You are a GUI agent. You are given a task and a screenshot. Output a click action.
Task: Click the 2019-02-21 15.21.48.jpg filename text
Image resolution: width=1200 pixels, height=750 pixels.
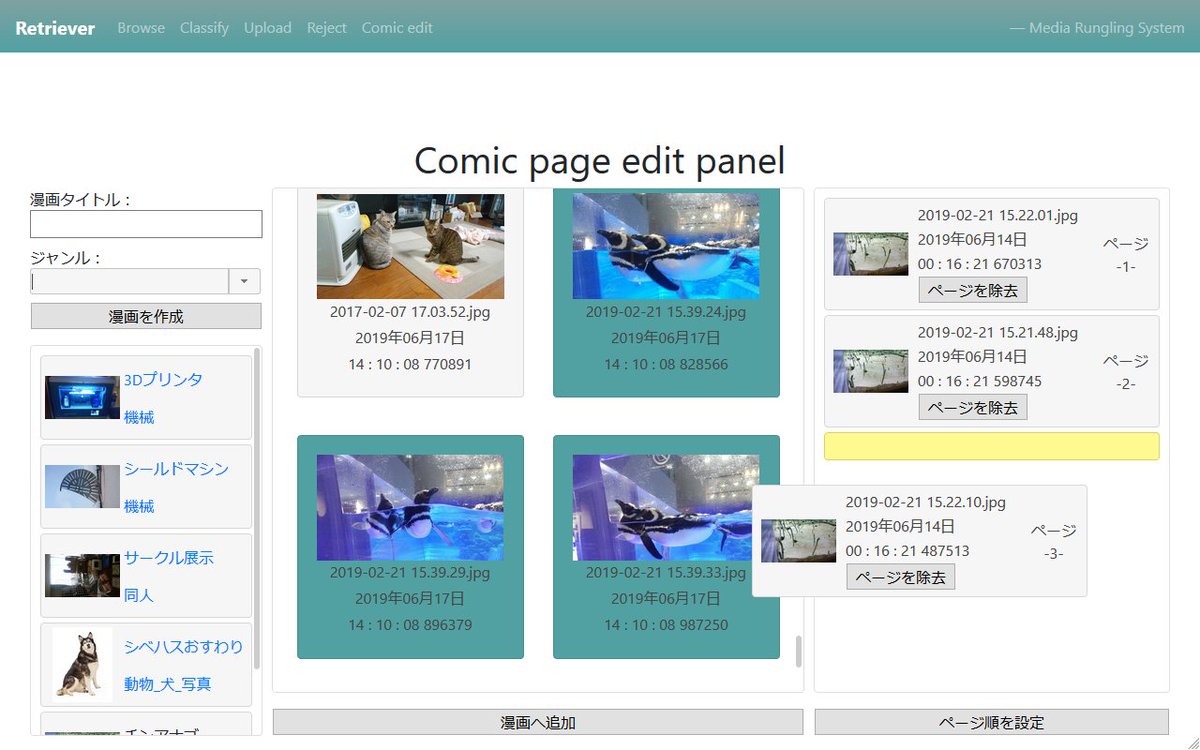[x=998, y=332]
